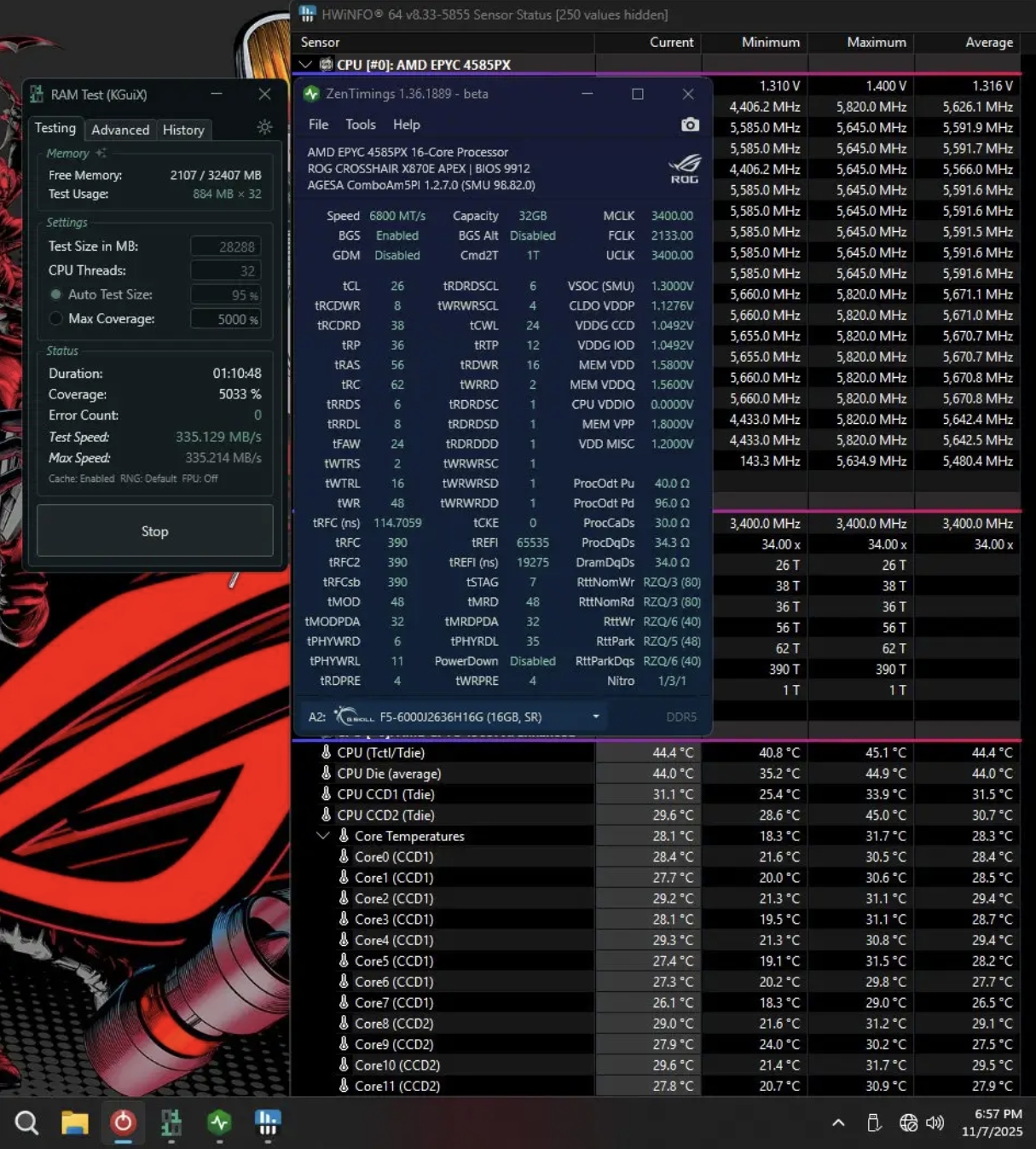1036x1149 pixels.
Task: Switch to the Advanced tab
Action: pos(120,130)
